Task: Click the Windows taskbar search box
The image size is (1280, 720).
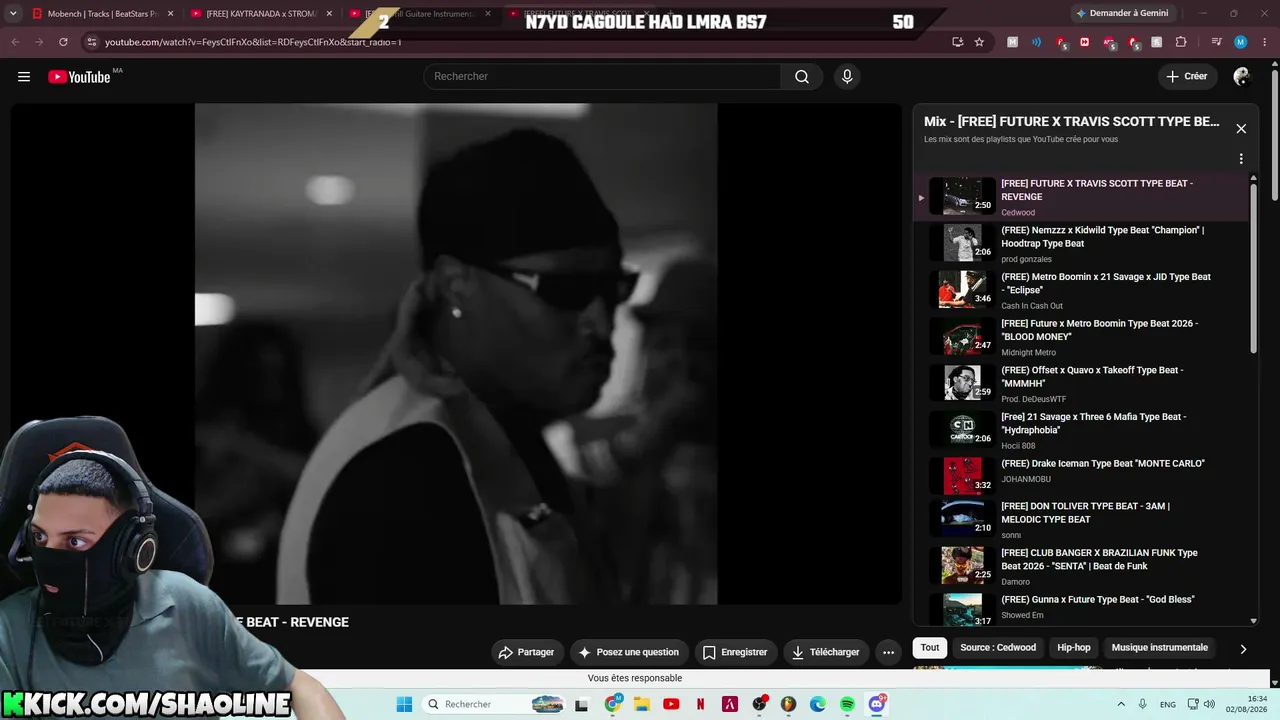Action: coord(494,704)
